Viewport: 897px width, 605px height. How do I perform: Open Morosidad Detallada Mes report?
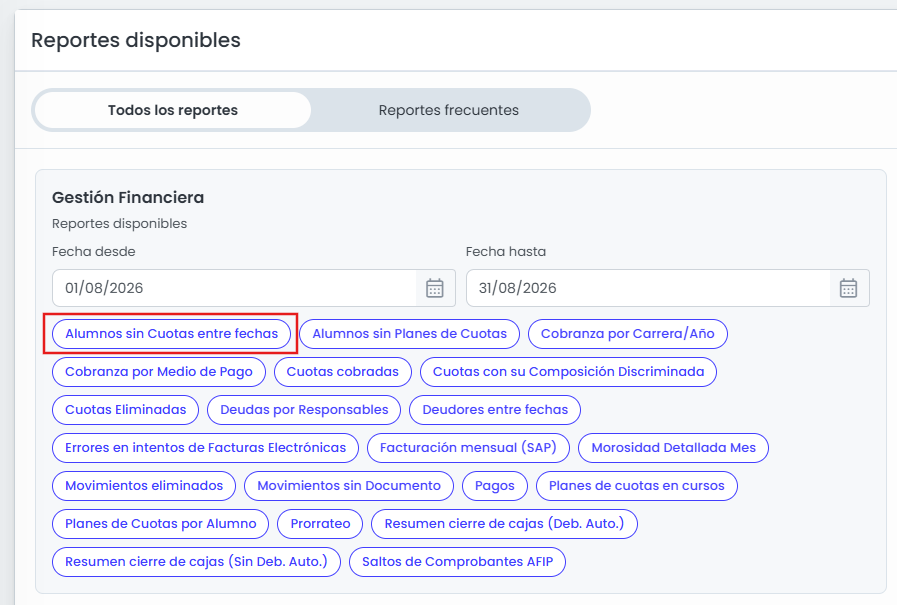pyautogui.click(x=673, y=448)
